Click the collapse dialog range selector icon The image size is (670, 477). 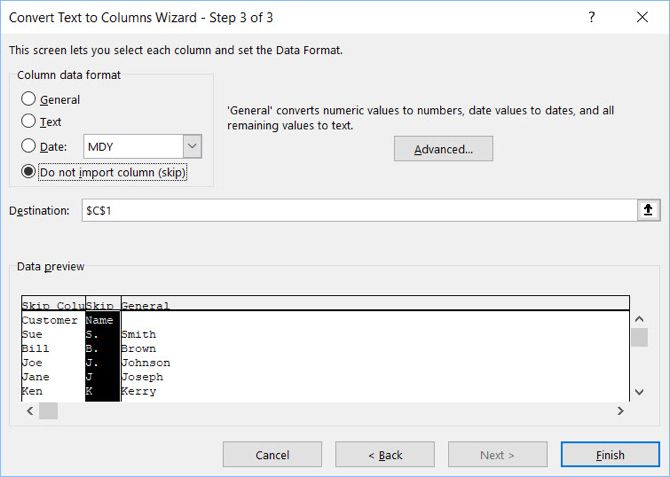coord(648,210)
